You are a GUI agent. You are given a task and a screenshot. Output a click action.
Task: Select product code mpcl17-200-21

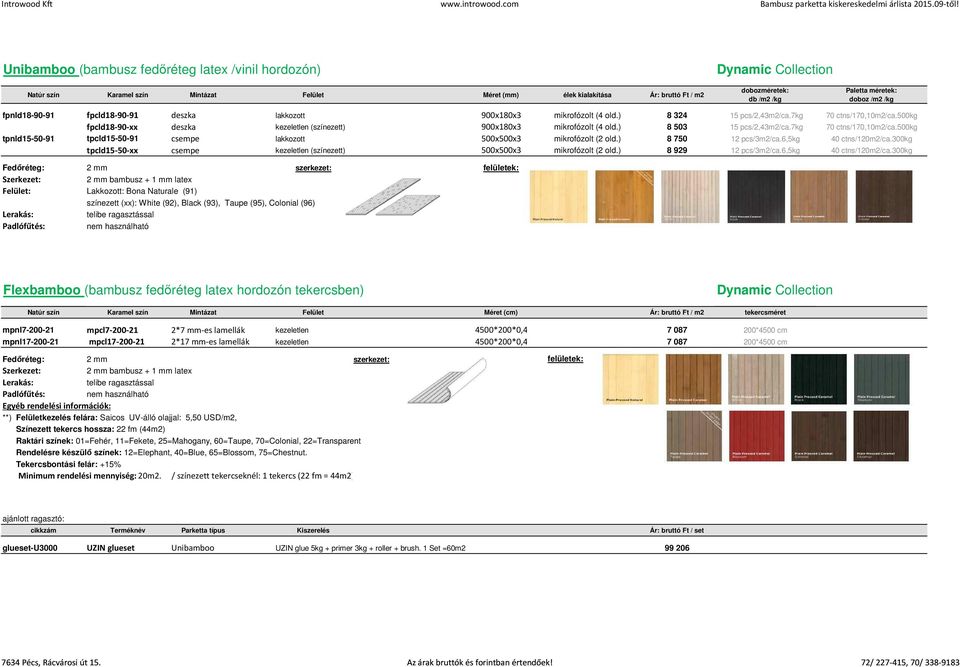(117, 342)
